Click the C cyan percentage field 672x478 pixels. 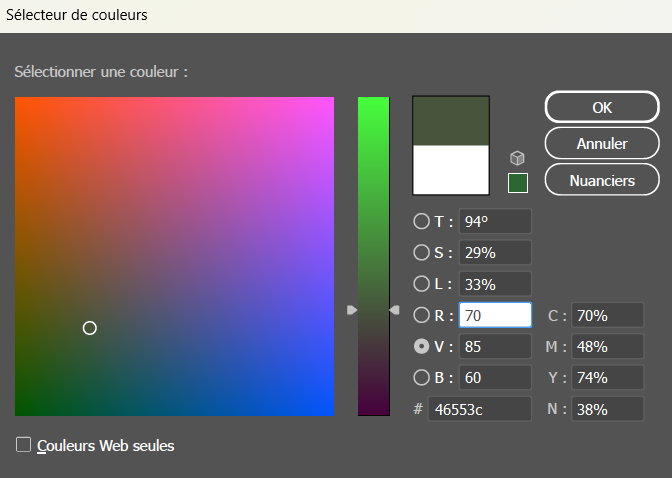[608, 316]
